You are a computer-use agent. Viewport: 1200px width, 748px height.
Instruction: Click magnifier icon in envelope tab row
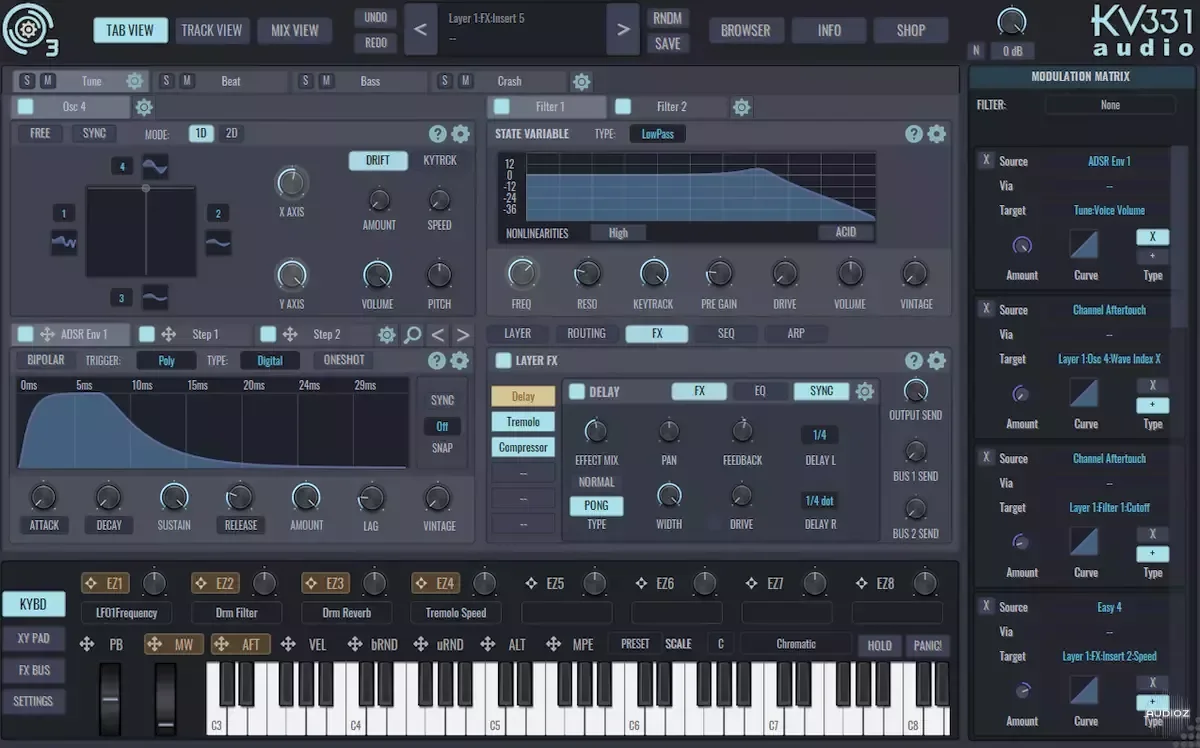pyautogui.click(x=412, y=335)
